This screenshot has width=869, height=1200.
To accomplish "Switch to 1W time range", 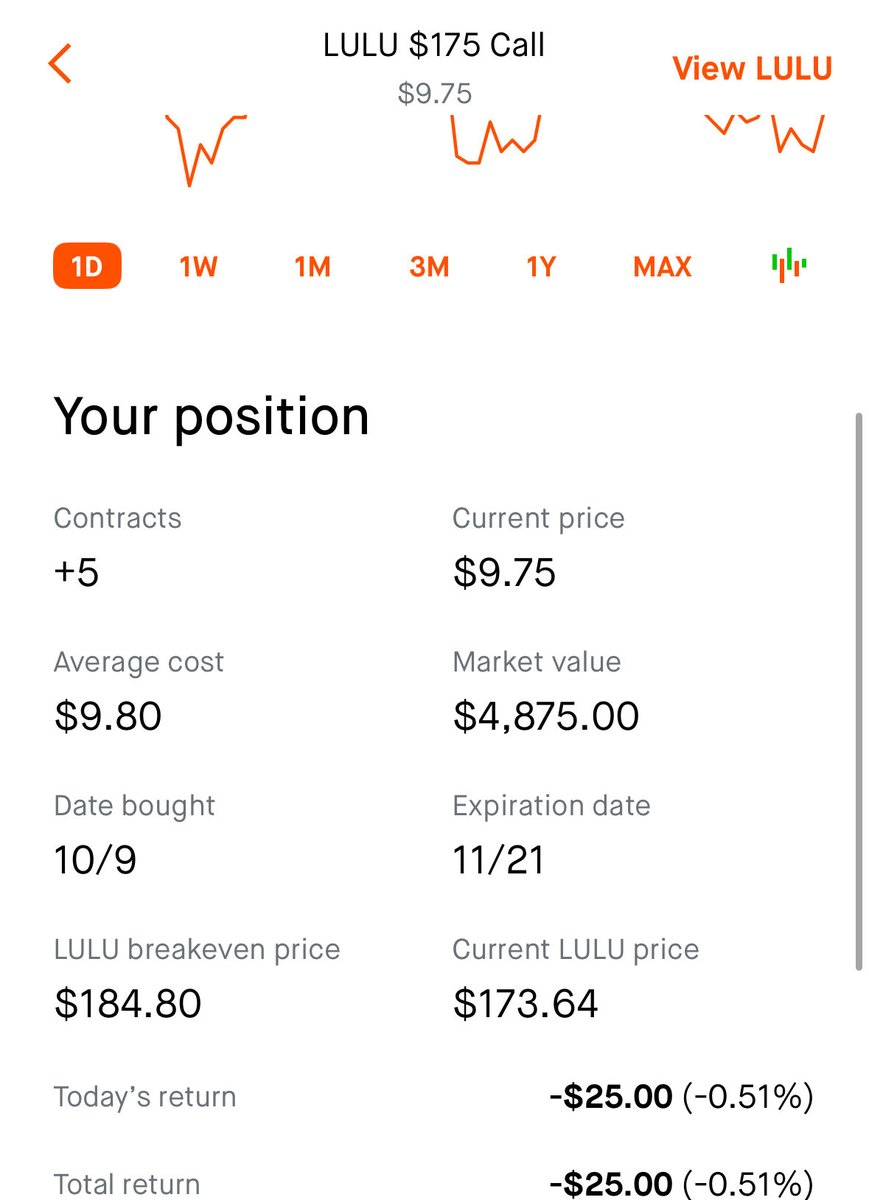I will 198,267.
